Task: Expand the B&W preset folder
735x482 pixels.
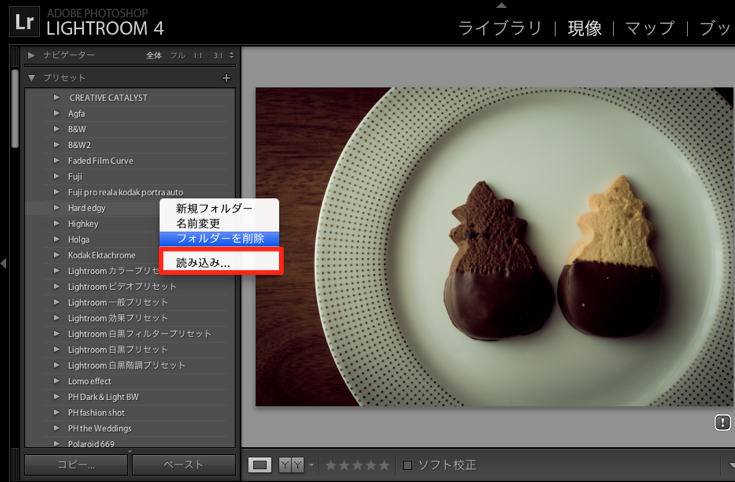Action: [x=56, y=129]
